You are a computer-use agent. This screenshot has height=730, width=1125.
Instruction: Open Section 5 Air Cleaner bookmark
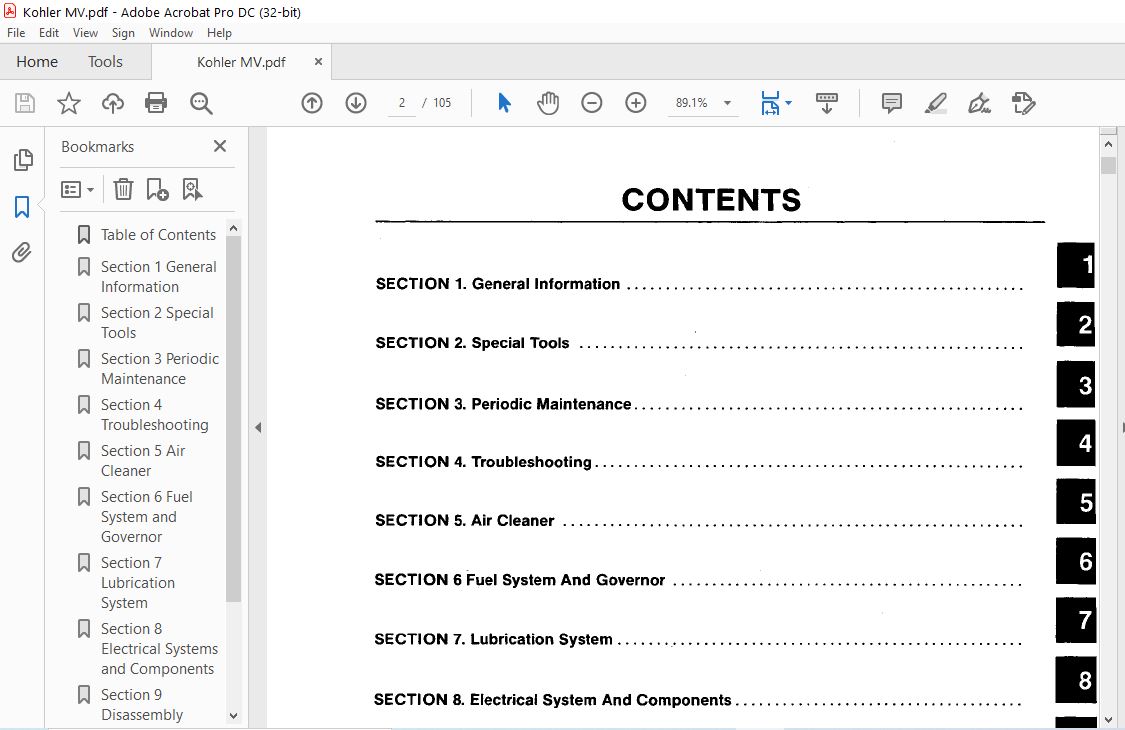tap(143, 460)
